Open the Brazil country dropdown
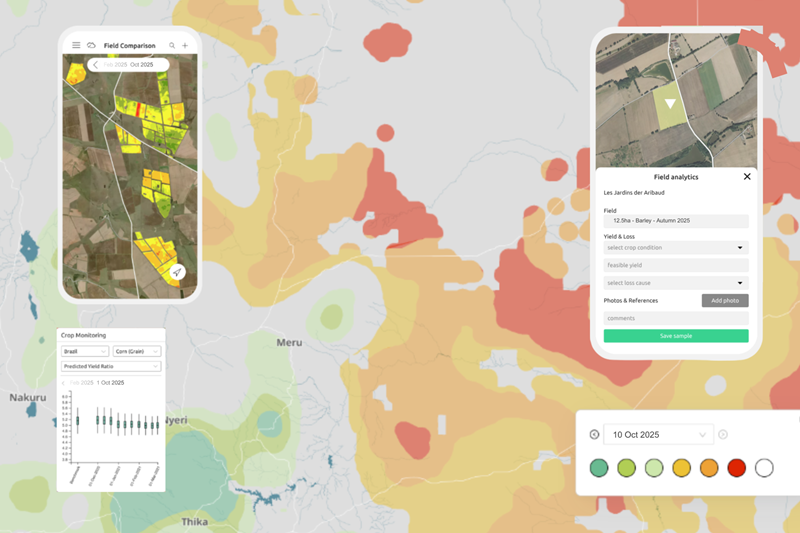 (85, 351)
